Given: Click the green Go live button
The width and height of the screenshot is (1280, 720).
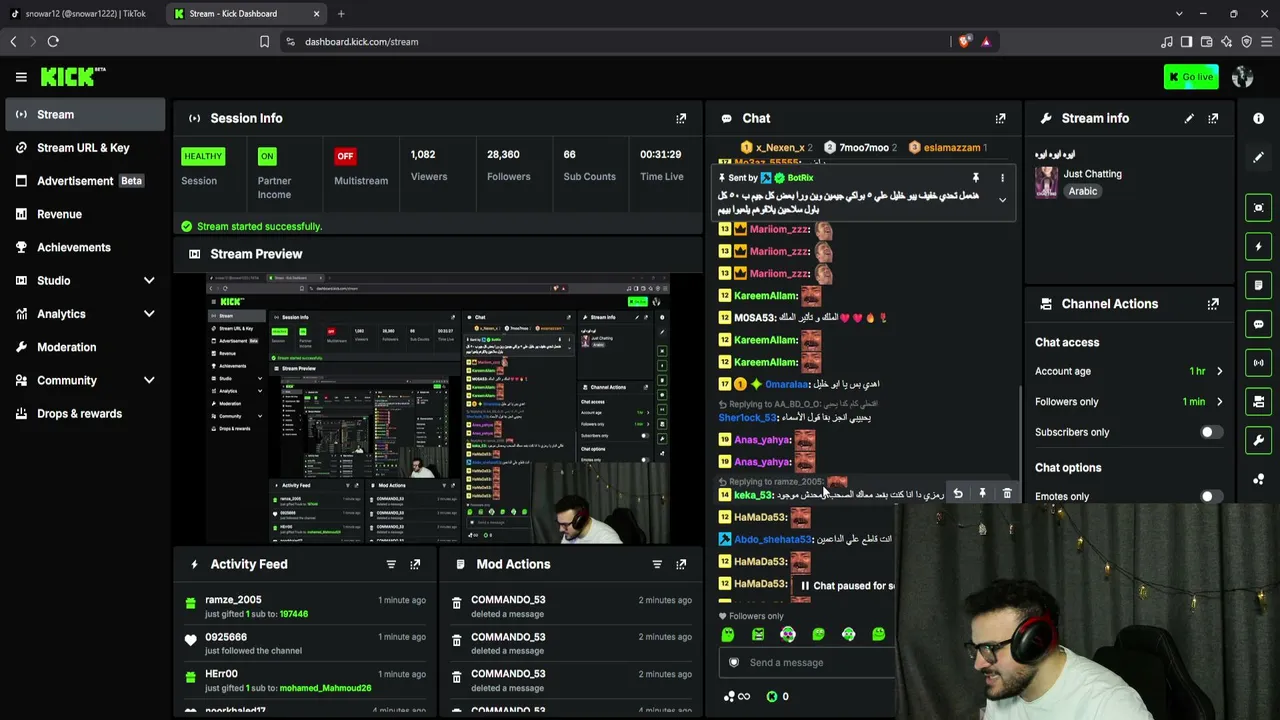Looking at the screenshot, I should click(1191, 77).
